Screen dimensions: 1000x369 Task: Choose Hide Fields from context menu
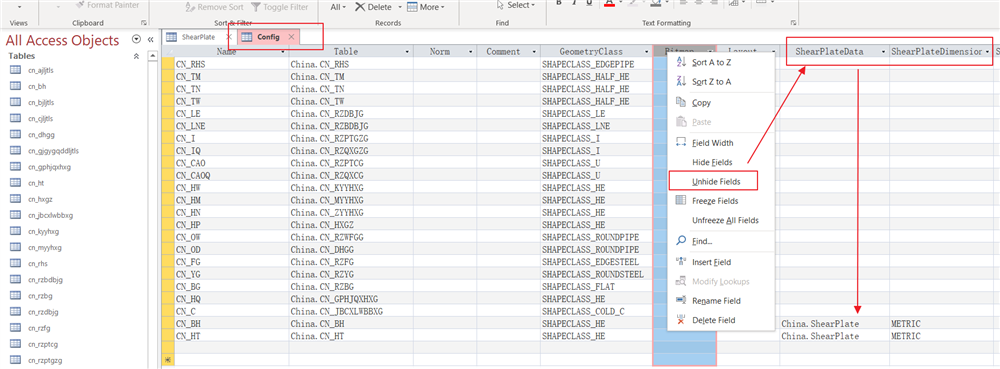point(721,163)
